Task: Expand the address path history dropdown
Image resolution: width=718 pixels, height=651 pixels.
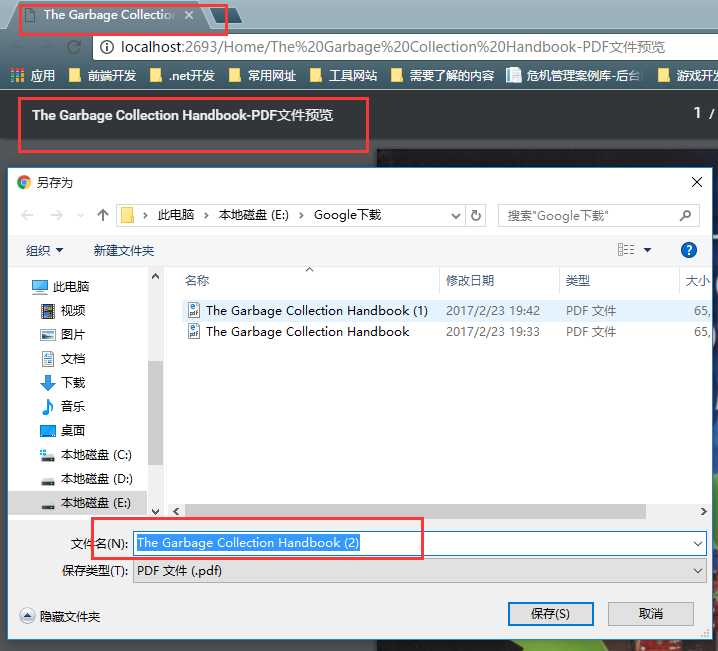Action: [x=456, y=216]
